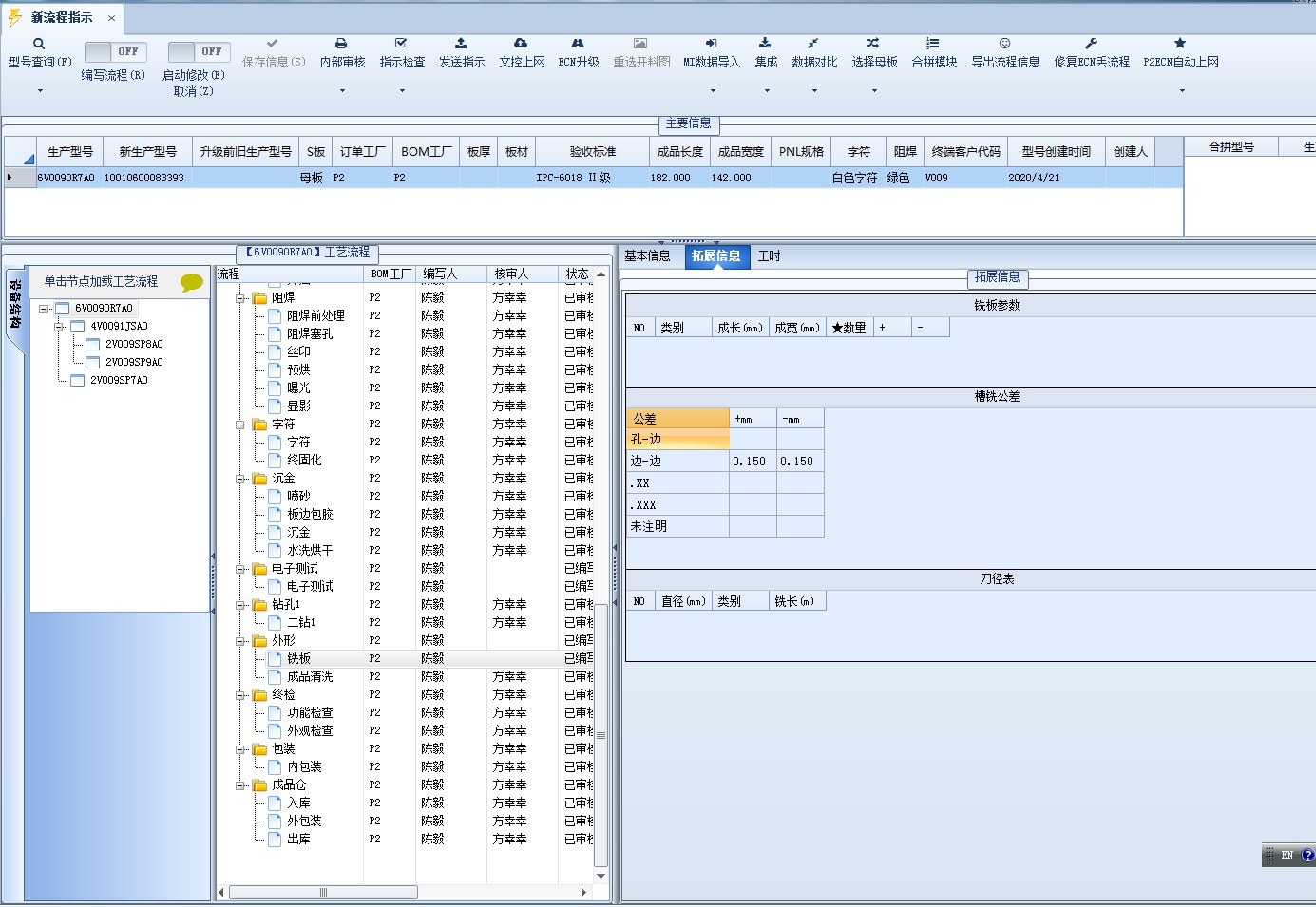Click the 铣板参数 plus column header
This screenshot has height=907, width=1316.
(x=892, y=328)
